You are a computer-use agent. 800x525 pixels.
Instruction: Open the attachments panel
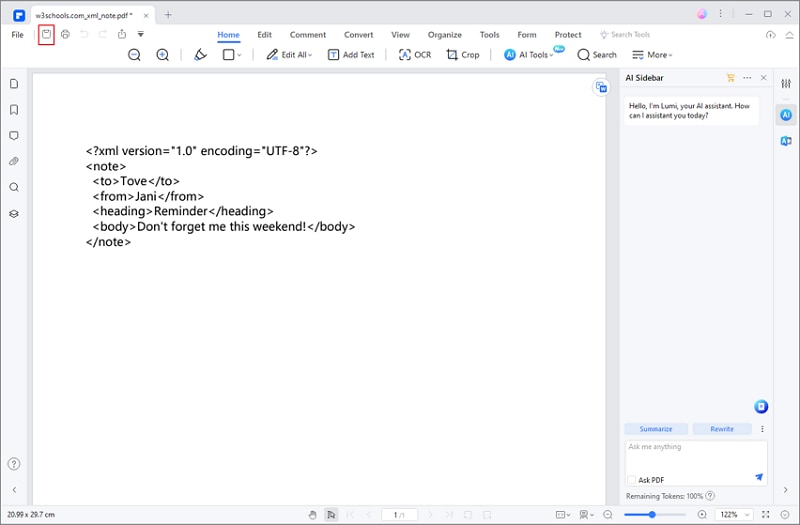click(14, 161)
